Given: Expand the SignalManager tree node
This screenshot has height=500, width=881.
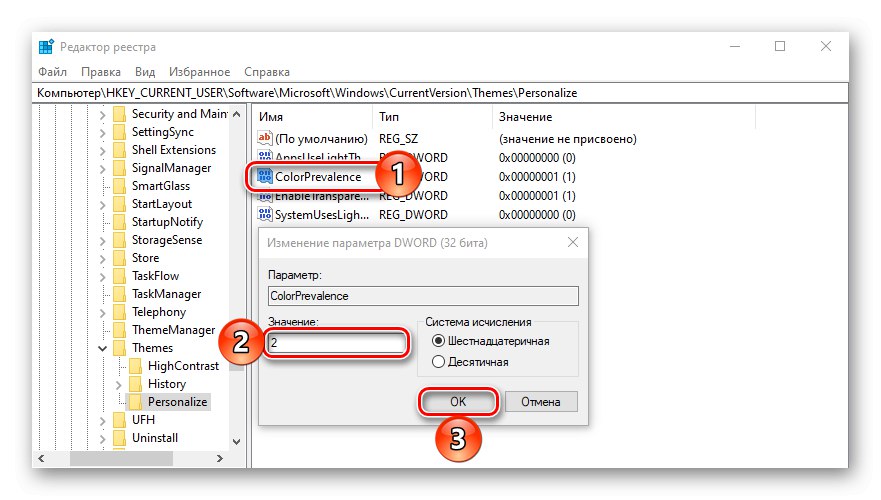Looking at the screenshot, I should tap(102, 169).
